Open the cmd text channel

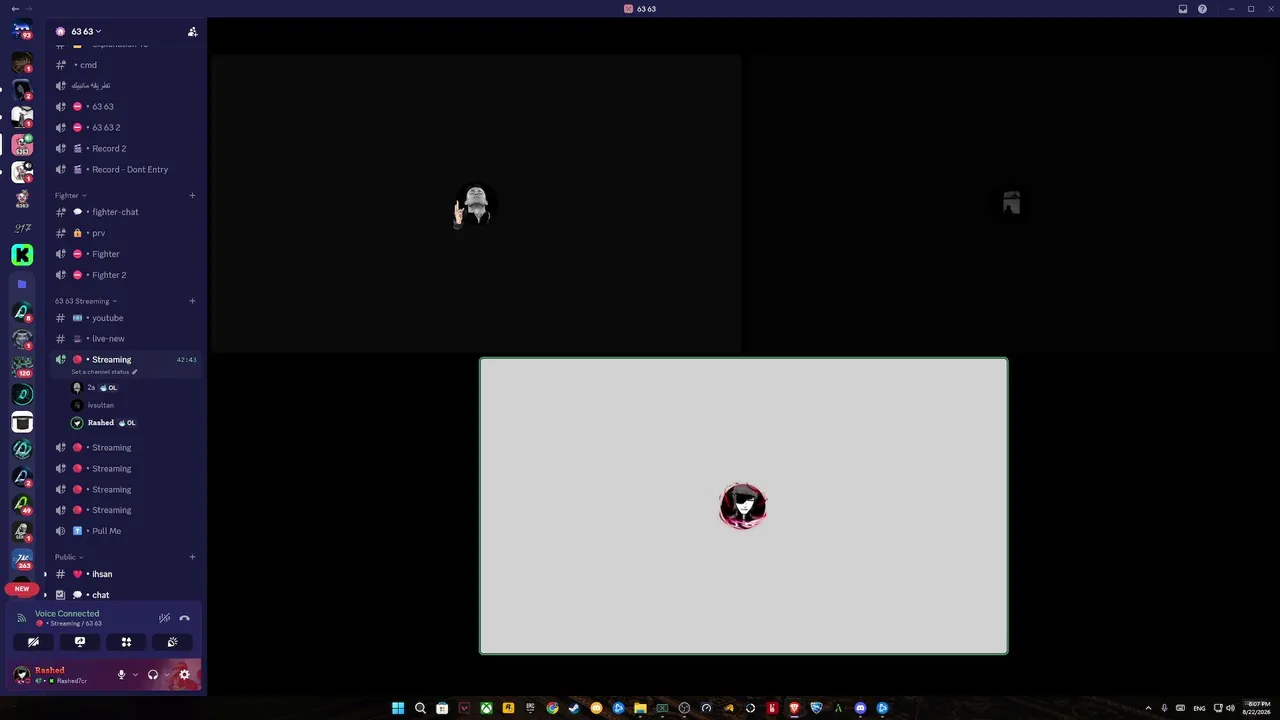click(126, 65)
